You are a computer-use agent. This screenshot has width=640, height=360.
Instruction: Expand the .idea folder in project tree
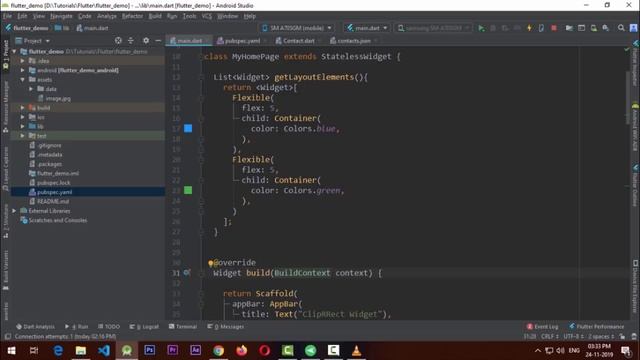[23, 61]
